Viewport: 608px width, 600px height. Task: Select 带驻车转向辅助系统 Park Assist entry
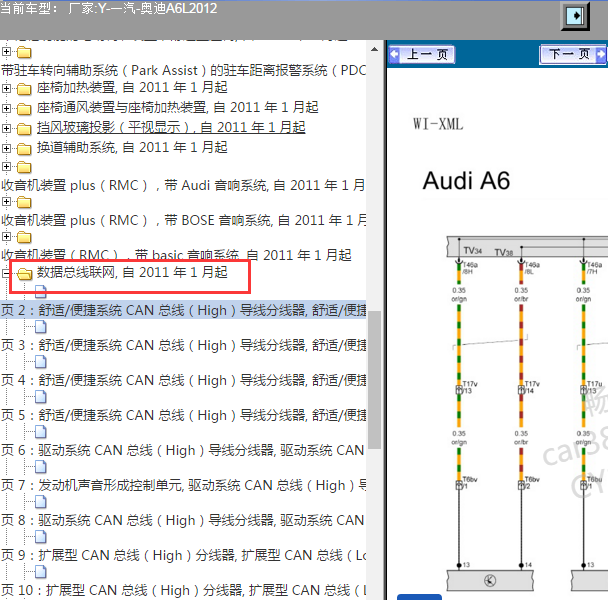pos(183,71)
